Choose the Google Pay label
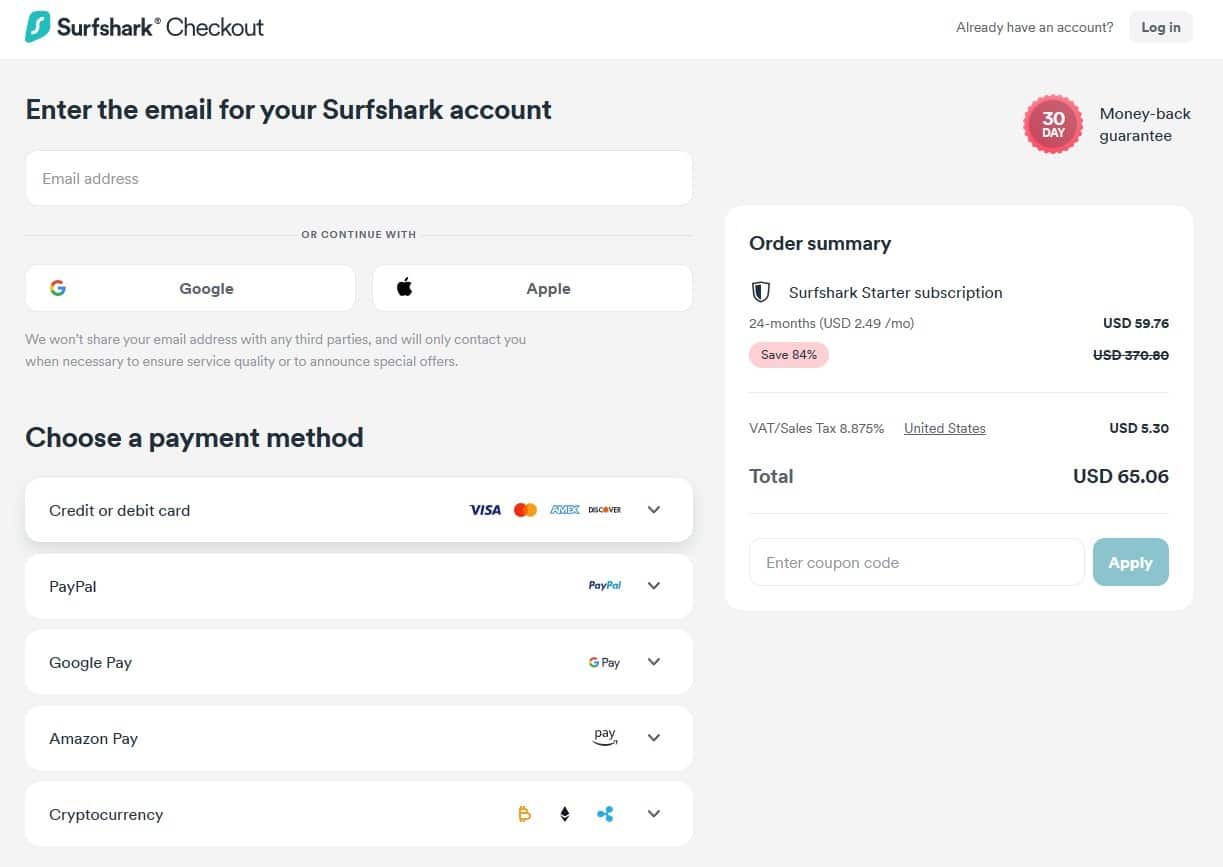The width and height of the screenshot is (1223, 867). pyautogui.click(x=90, y=662)
